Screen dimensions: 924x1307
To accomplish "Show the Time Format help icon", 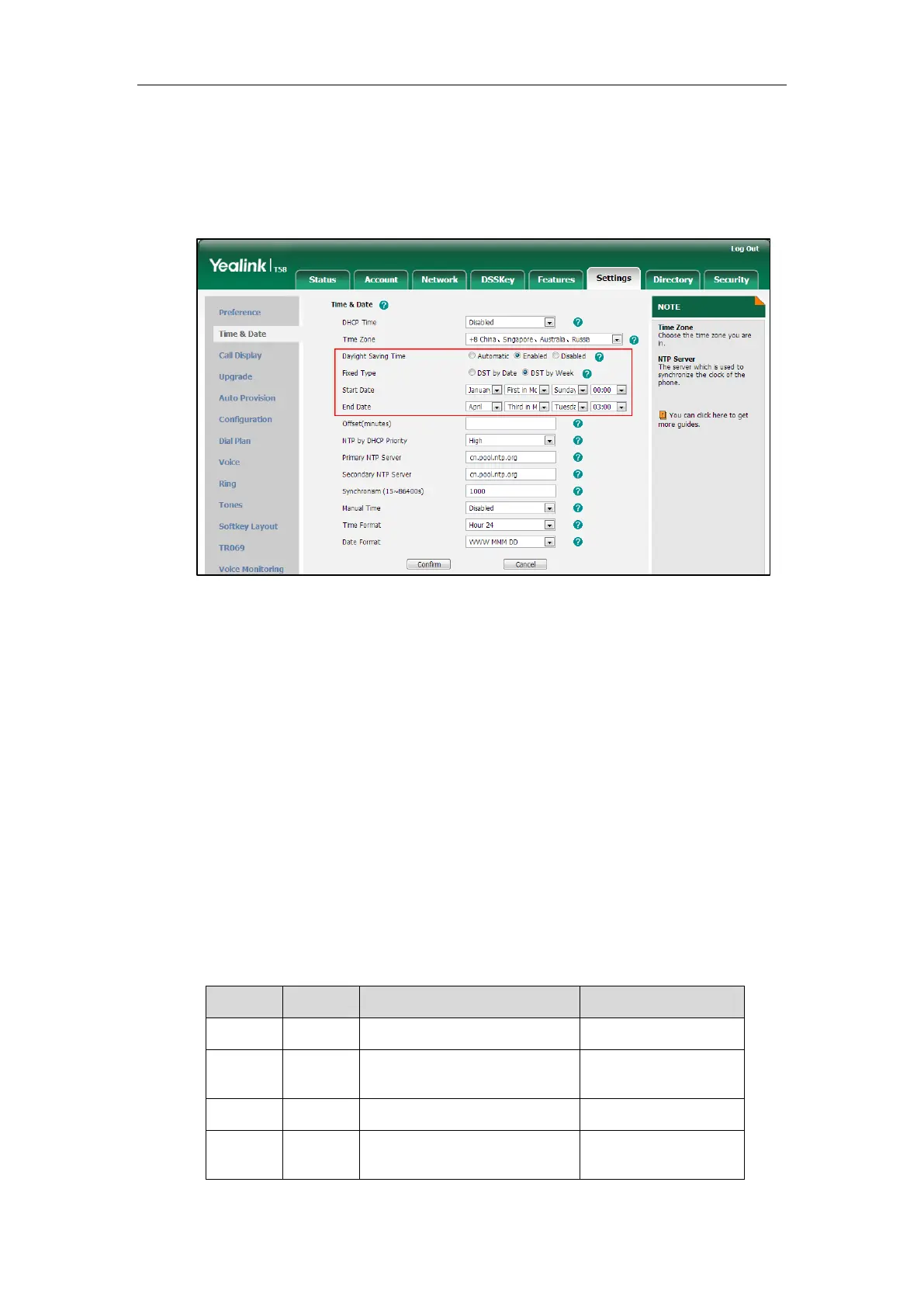I will pos(577,525).
